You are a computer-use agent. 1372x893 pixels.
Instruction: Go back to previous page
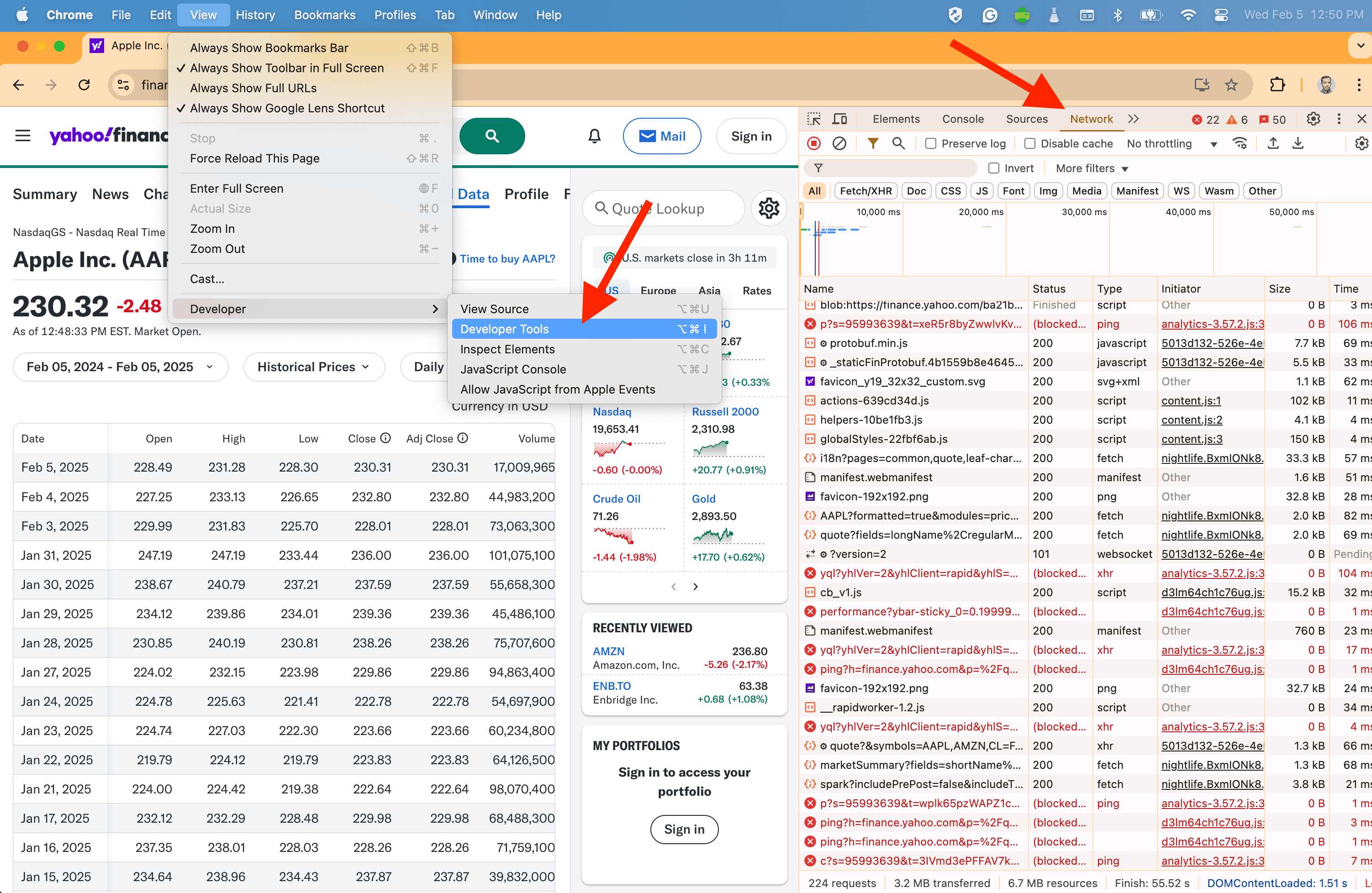point(18,85)
